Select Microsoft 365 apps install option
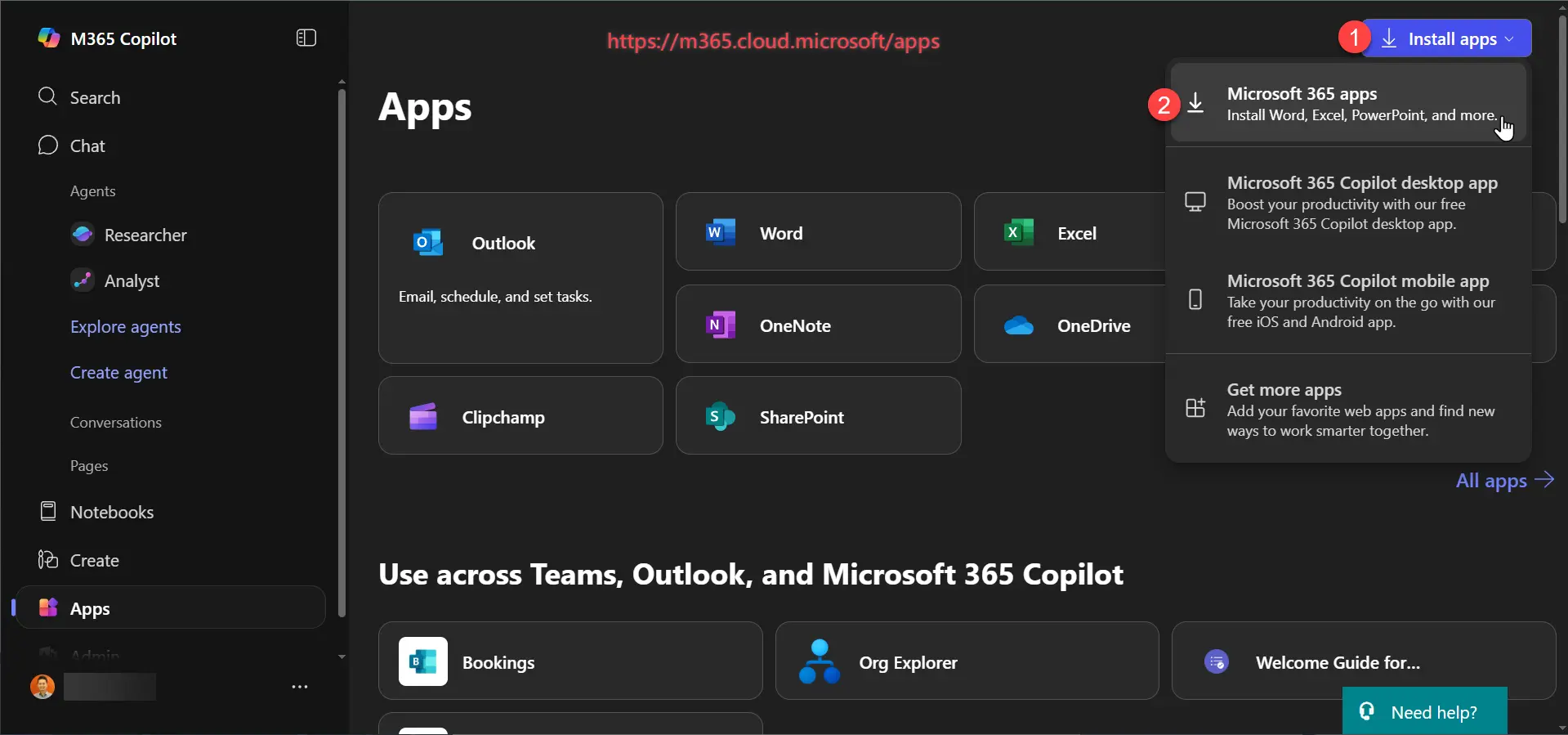Image resolution: width=1568 pixels, height=735 pixels. [1347, 104]
